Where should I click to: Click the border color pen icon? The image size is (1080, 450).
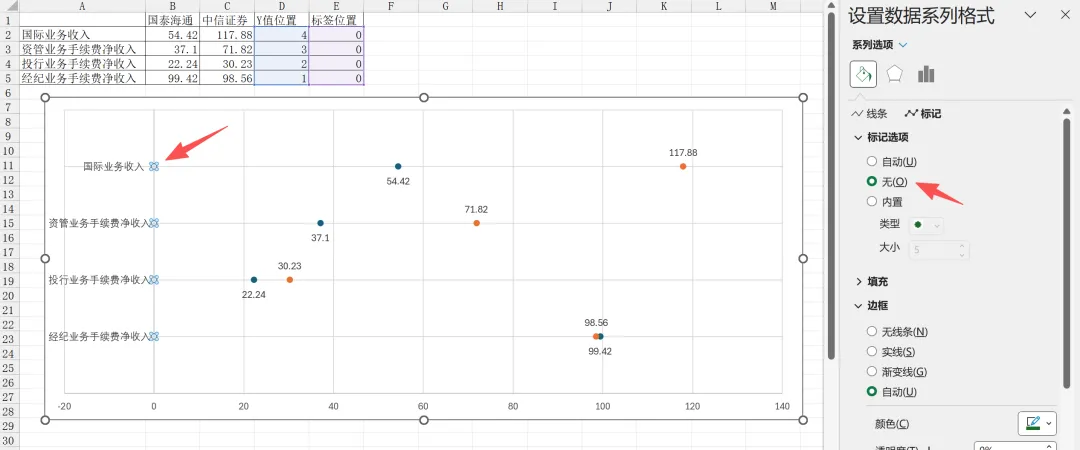1032,423
